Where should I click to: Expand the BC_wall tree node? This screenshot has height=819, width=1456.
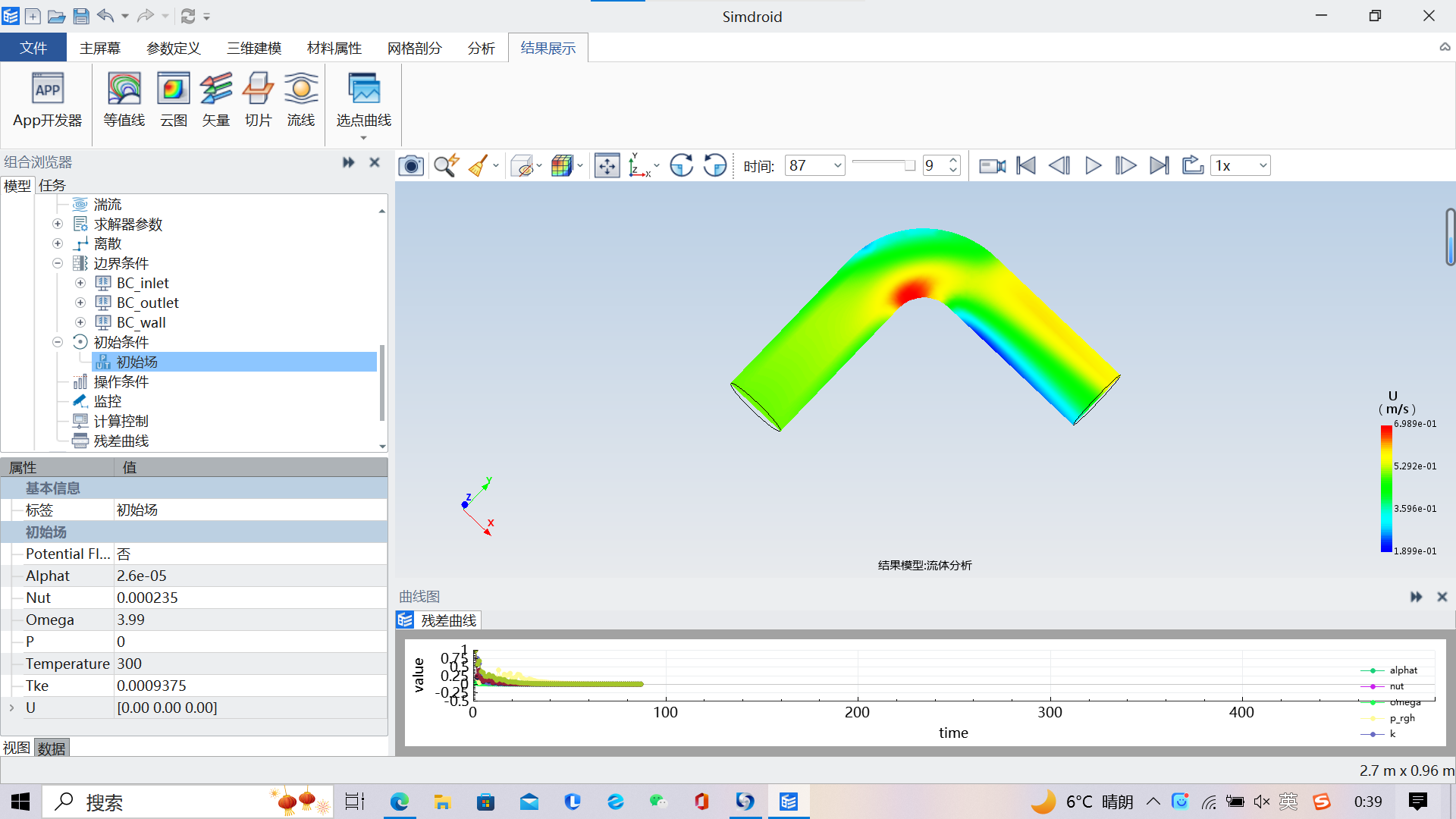[x=80, y=322]
